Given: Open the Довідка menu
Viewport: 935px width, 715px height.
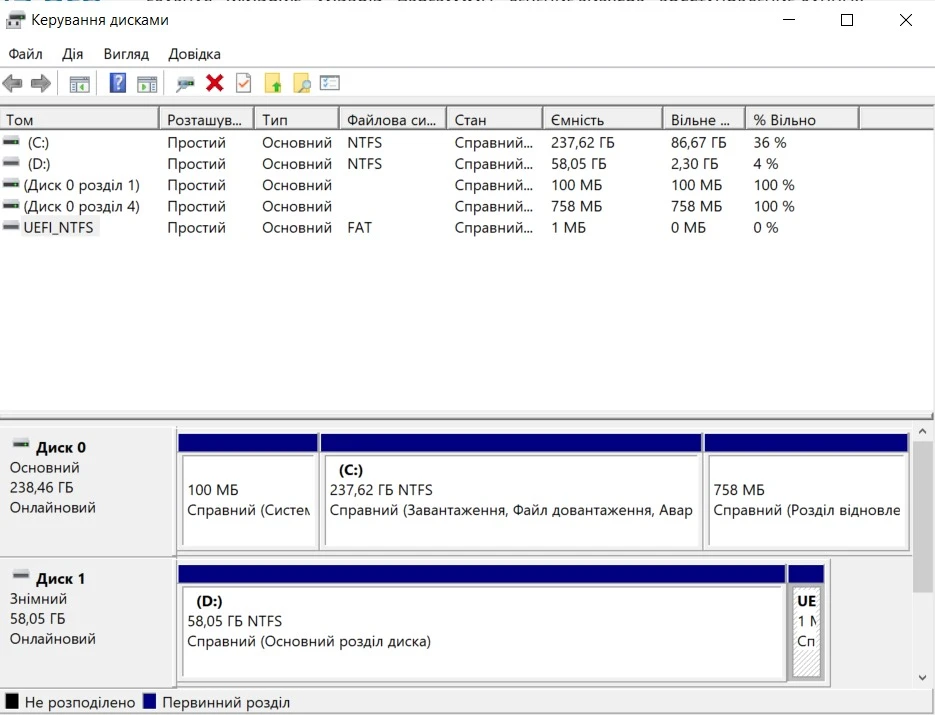Looking at the screenshot, I should (194, 54).
